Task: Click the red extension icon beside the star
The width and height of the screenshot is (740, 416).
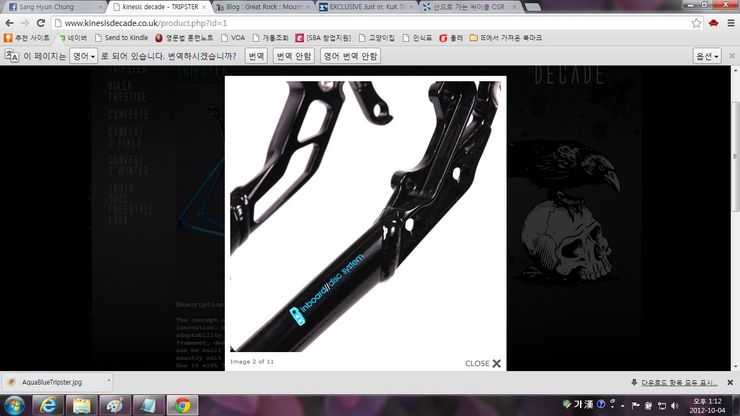Action: pos(714,23)
